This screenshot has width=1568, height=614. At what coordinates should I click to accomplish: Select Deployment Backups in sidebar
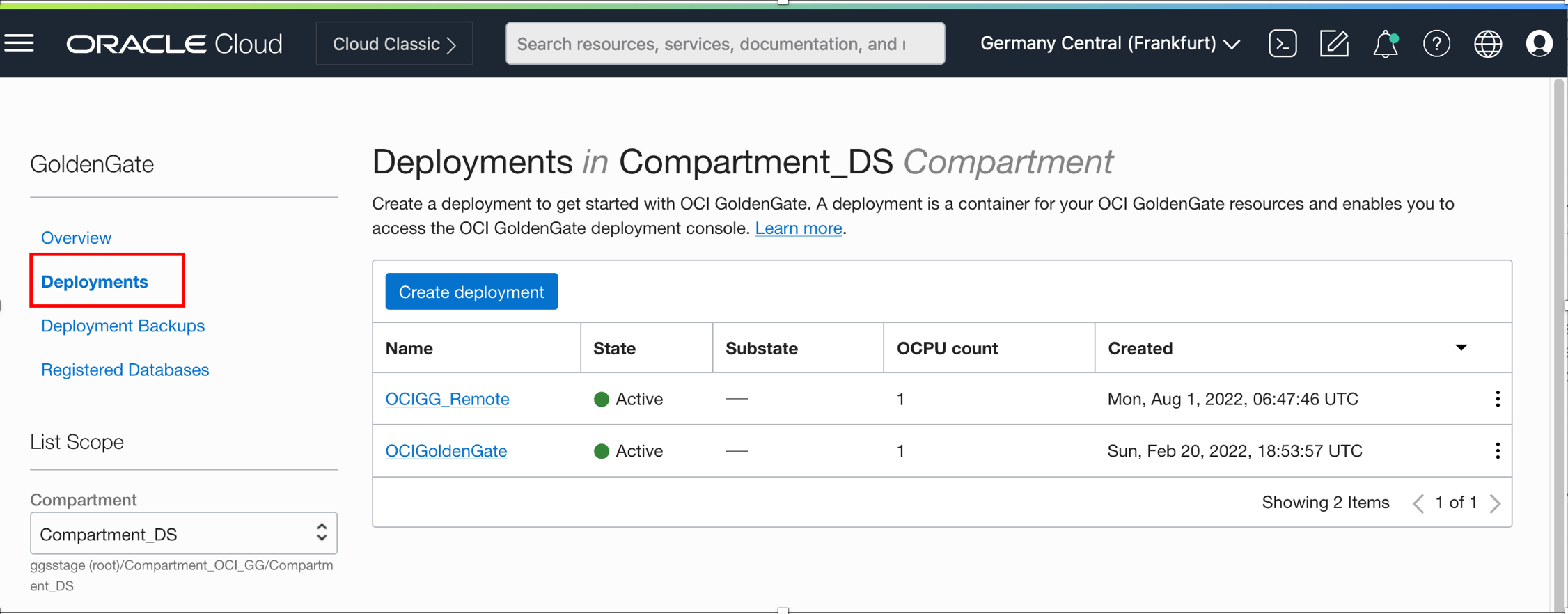(x=123, y=326)
